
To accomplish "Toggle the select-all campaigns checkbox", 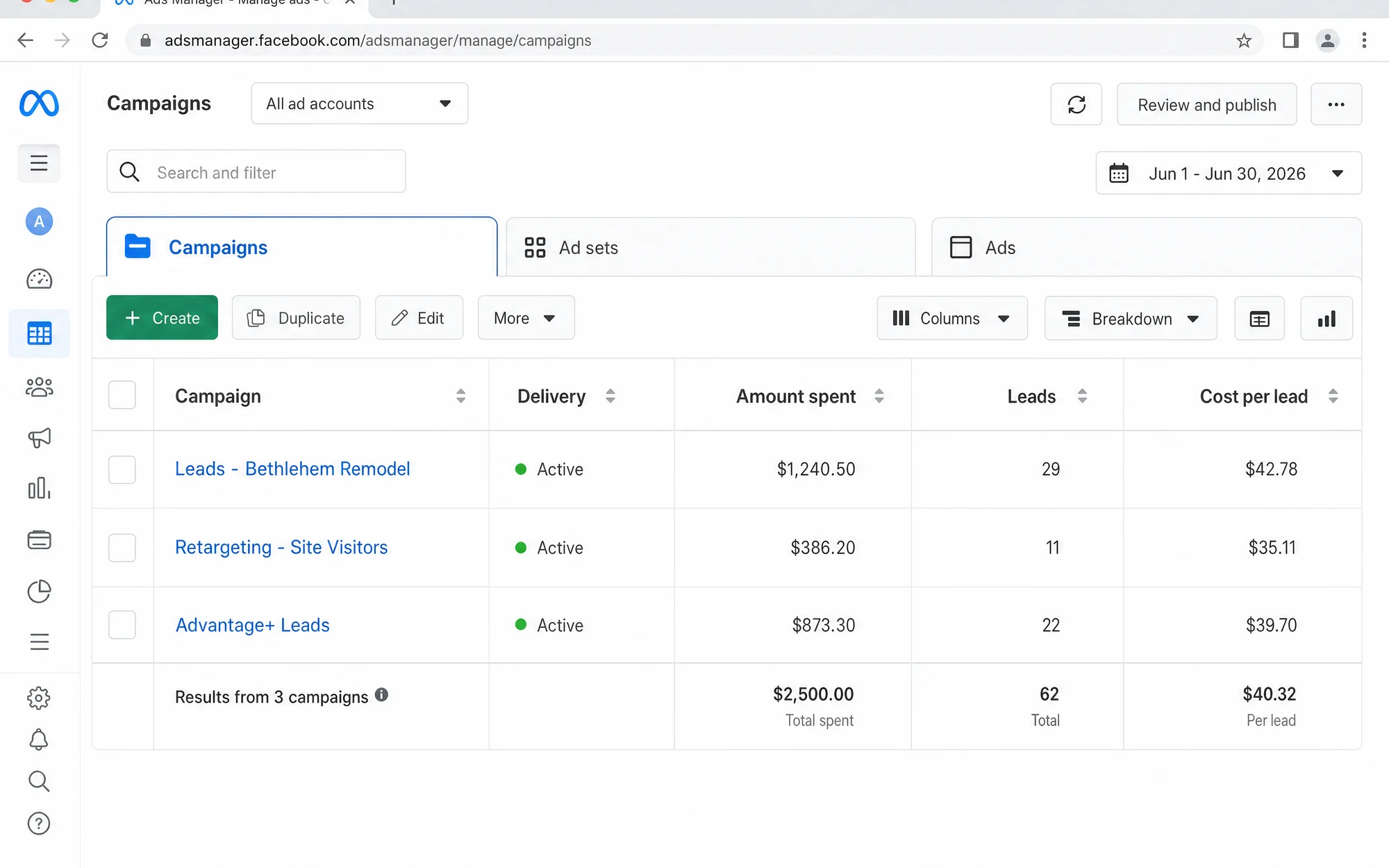I will (122, 395).
